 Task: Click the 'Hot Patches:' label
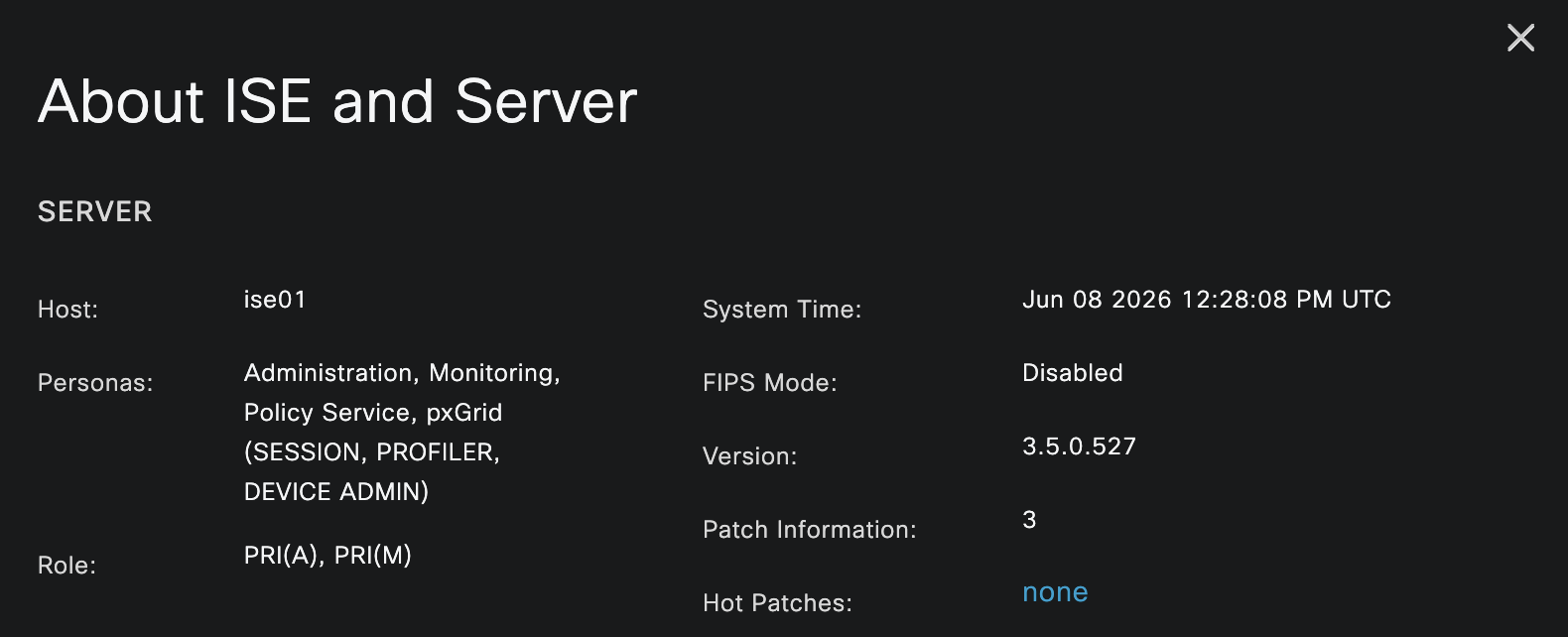[777, 603]
